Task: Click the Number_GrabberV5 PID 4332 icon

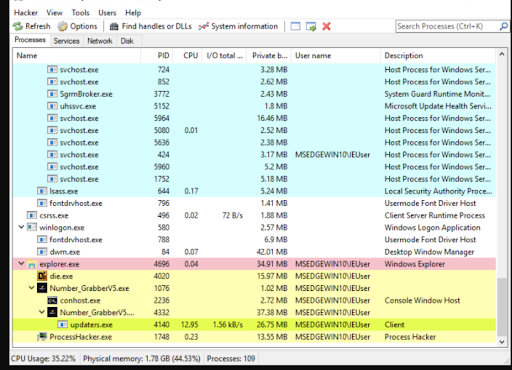Action: tap(52, 312)
